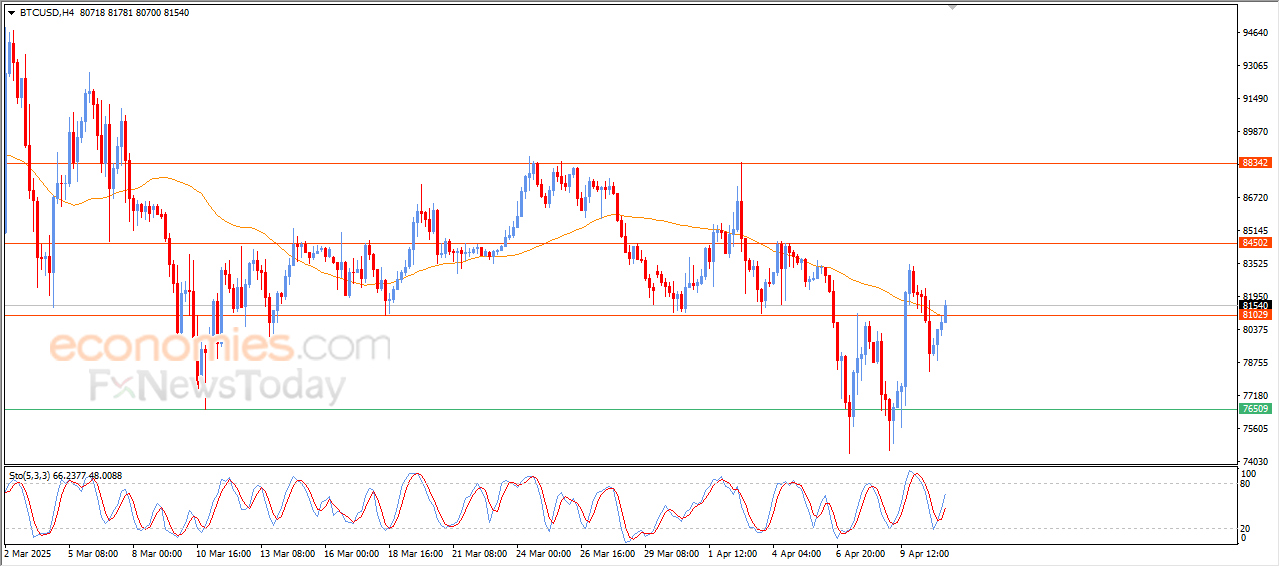Click the 13 Mar 08:00 time label

coord(287,553)
